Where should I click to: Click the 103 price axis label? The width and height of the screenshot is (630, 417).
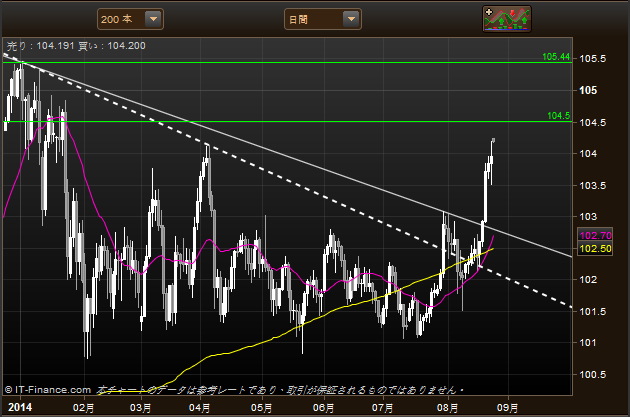[588, 217]
